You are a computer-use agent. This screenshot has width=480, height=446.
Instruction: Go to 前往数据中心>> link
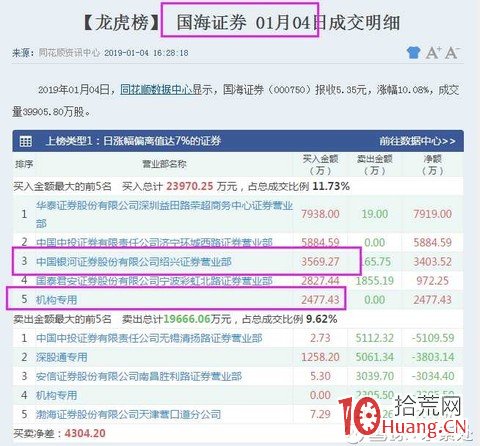417,141
